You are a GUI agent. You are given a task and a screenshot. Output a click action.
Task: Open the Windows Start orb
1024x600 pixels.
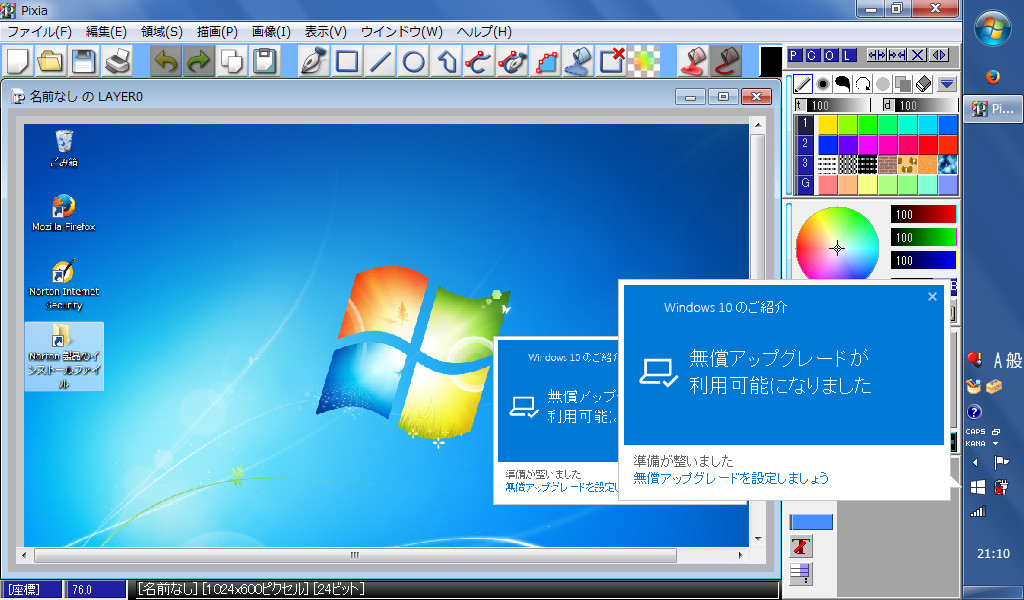[993, 29]
